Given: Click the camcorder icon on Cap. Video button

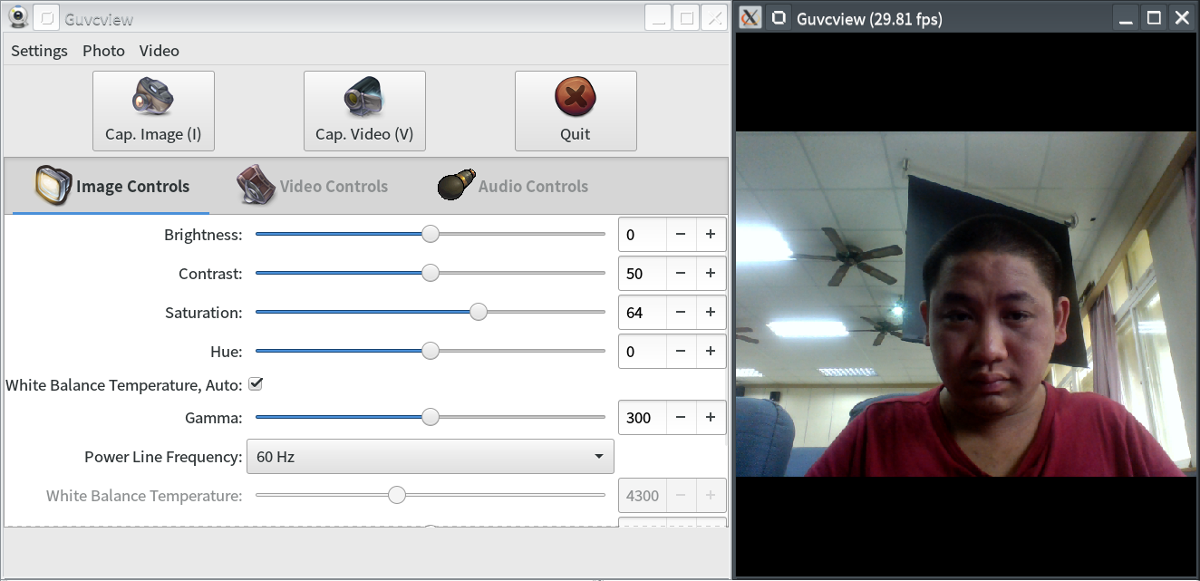Looking at the screenshot, I should point(364,96).
